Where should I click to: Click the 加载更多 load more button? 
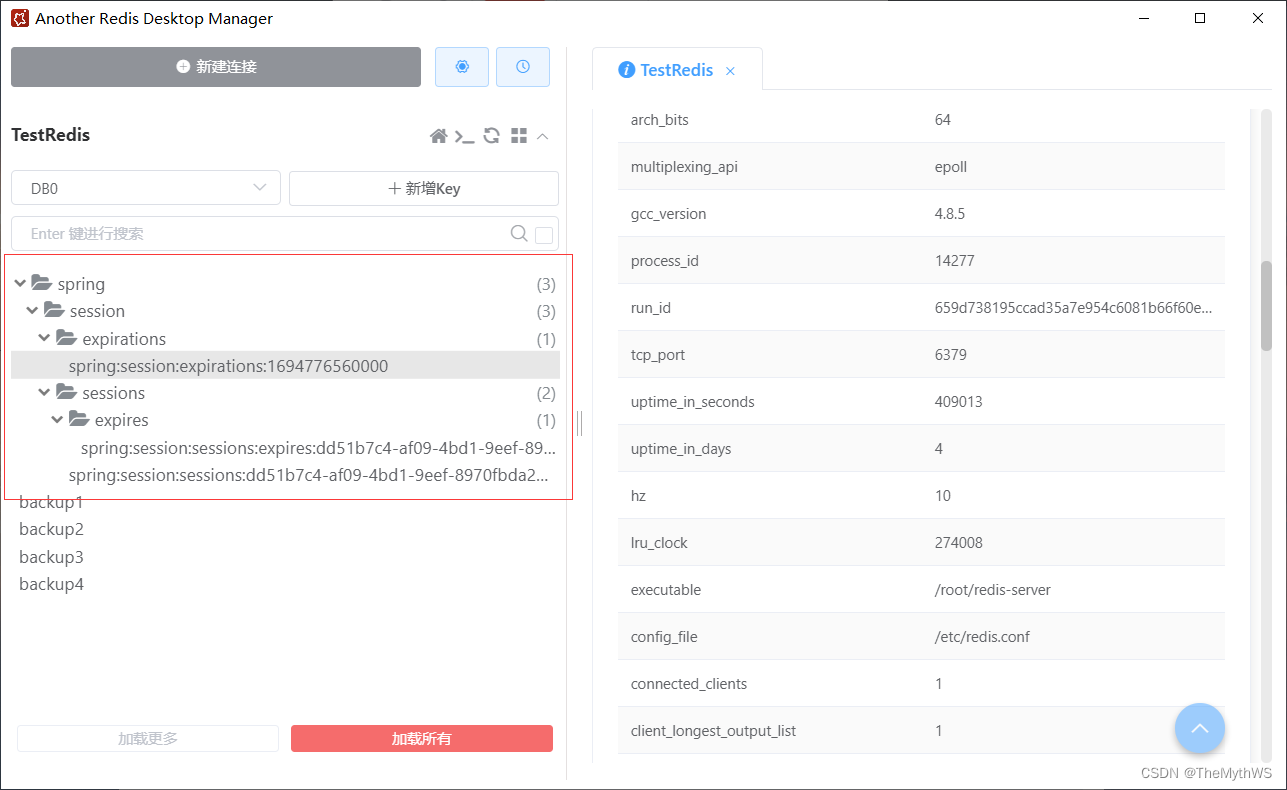tap(148, 739)
